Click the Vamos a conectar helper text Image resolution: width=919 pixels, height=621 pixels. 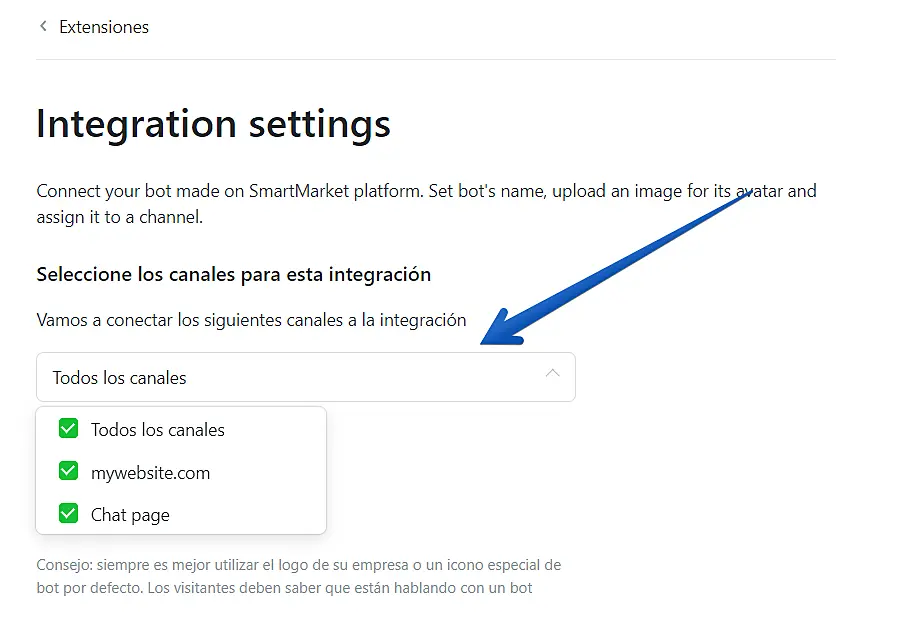251,320
